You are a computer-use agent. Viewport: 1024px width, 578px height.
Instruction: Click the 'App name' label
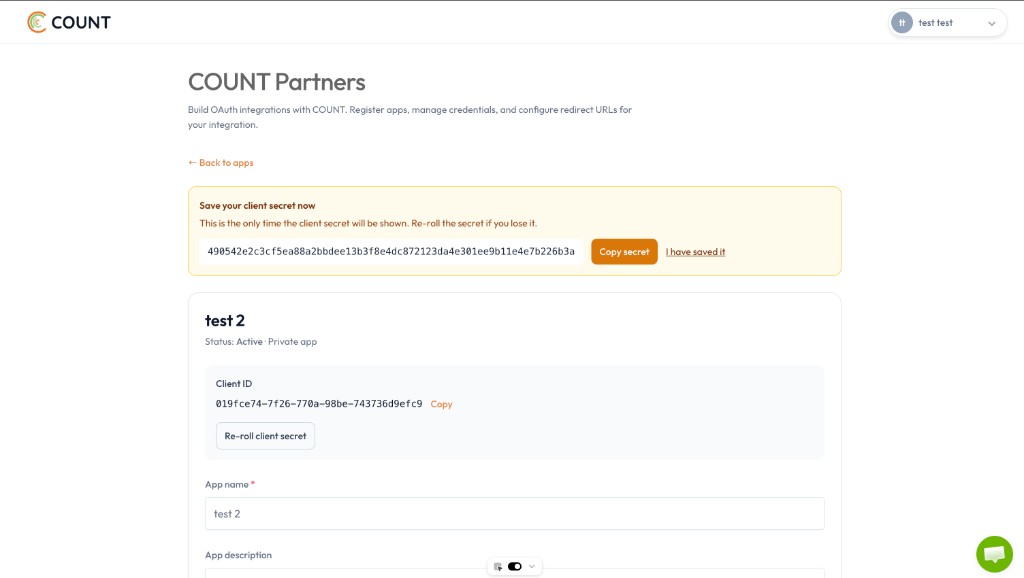pyautogui.click(x=227, y=485)
